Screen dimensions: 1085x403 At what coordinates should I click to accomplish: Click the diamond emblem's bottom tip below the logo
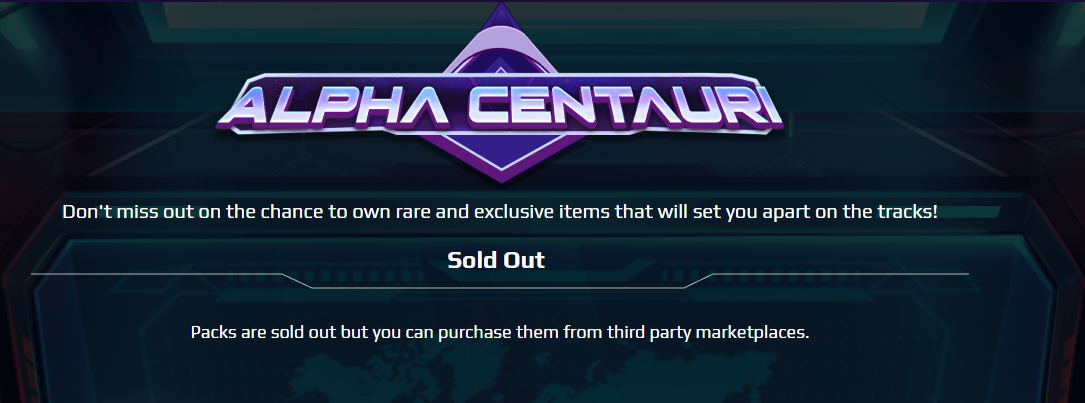[x=500, y=172]
